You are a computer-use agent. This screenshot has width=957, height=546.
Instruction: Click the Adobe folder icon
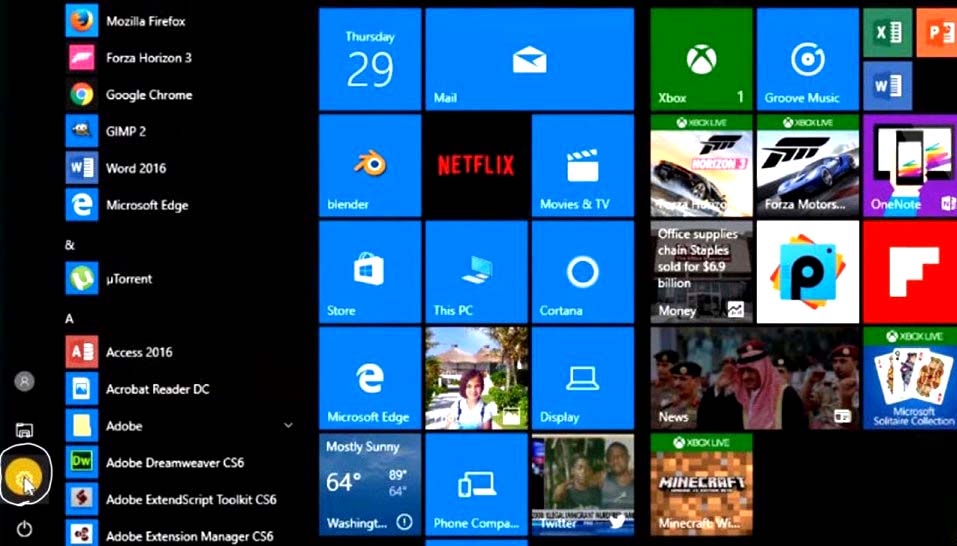82,426
